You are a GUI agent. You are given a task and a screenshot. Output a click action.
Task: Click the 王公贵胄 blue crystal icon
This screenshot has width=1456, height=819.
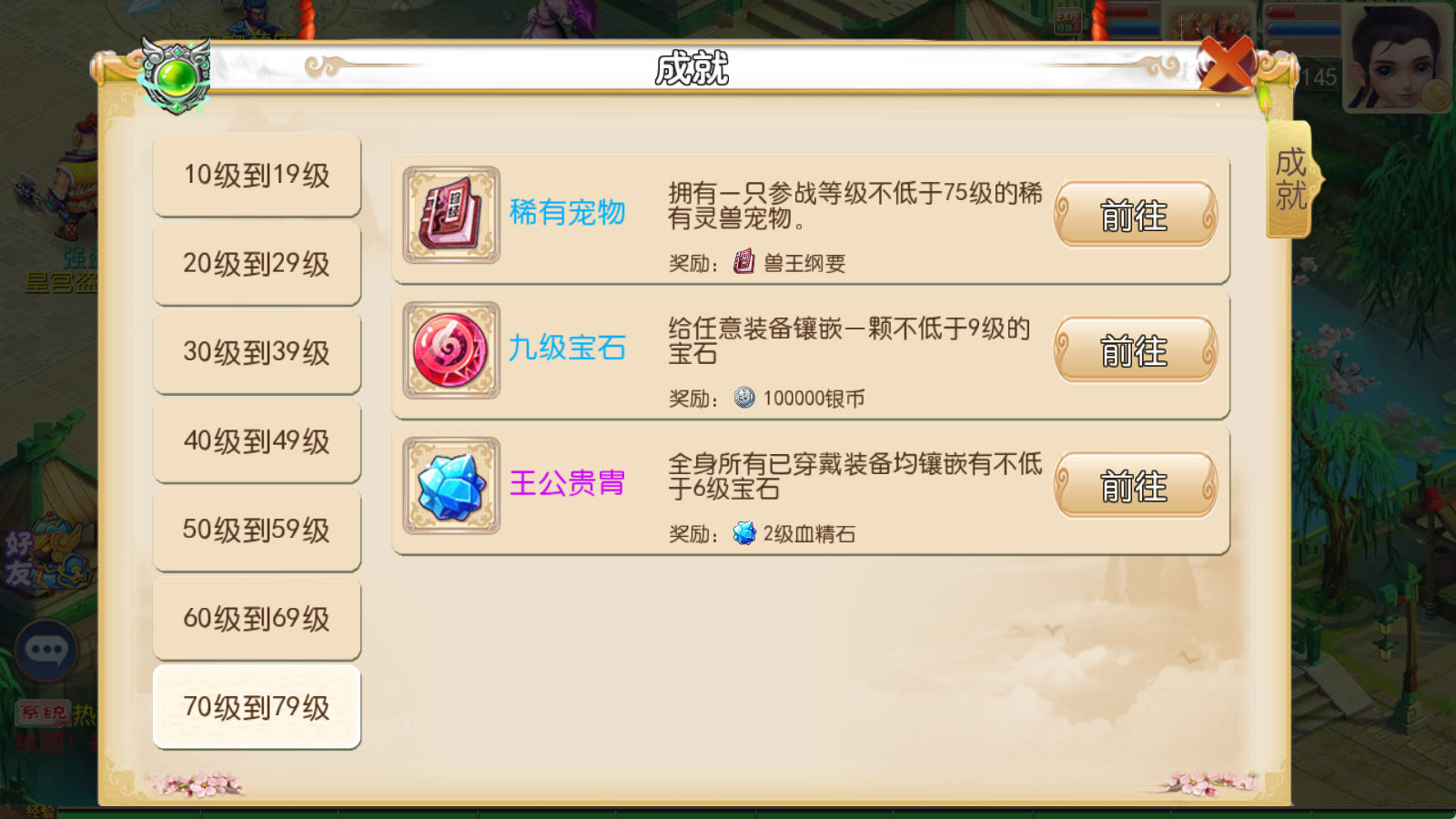pyautogui.click(x=451, y=486)
